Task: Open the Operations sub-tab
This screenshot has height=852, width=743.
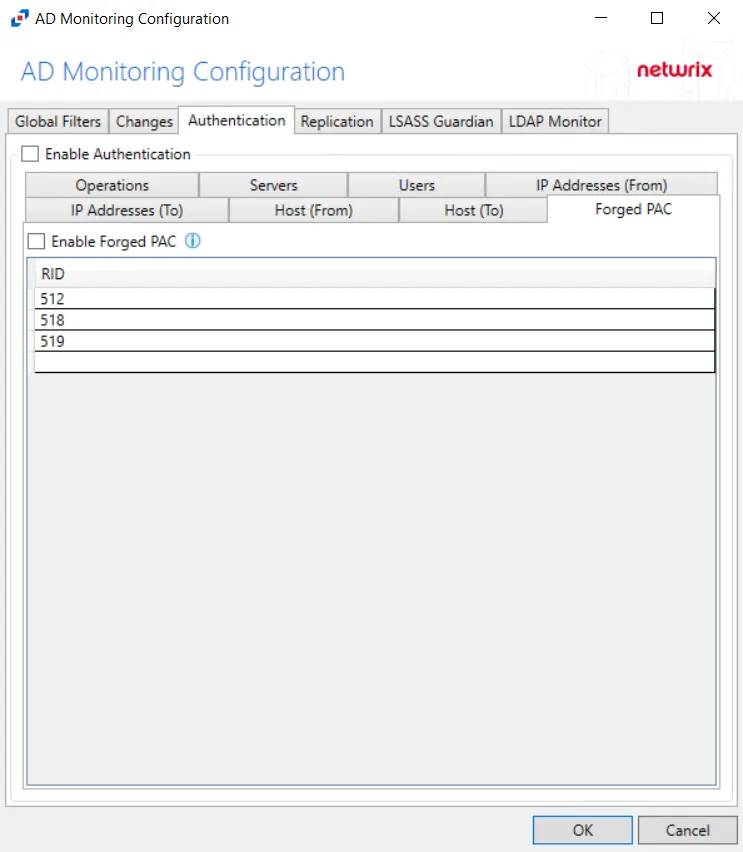Action: click(x=112, y=185)
